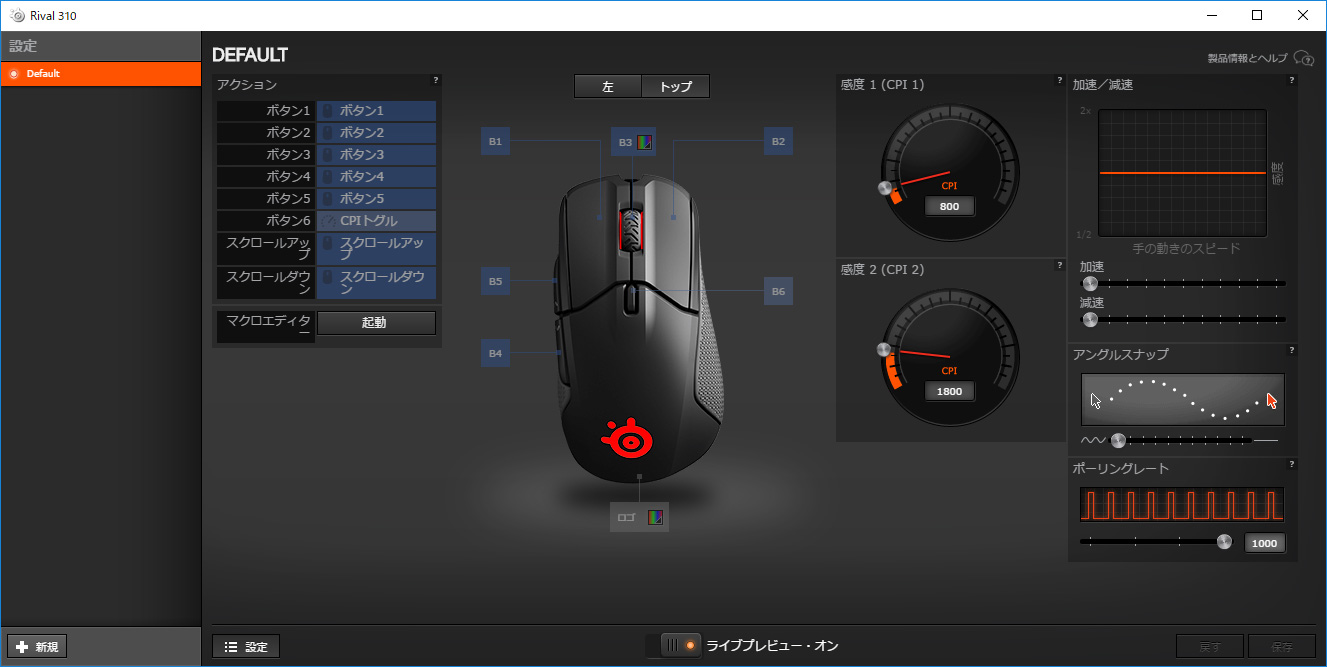Switch to the left side view tab
The width and height of the screenshot is (1327, 667).
(x=607, y=87)
